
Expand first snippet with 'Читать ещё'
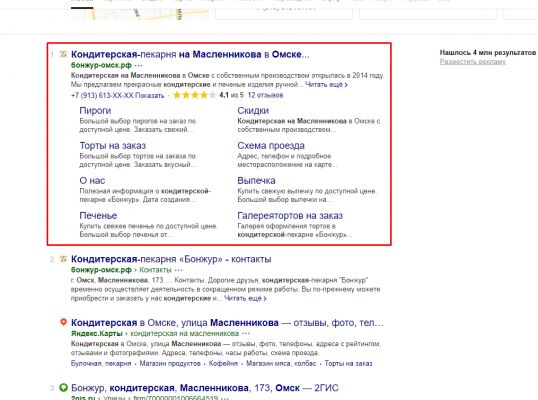326,84
